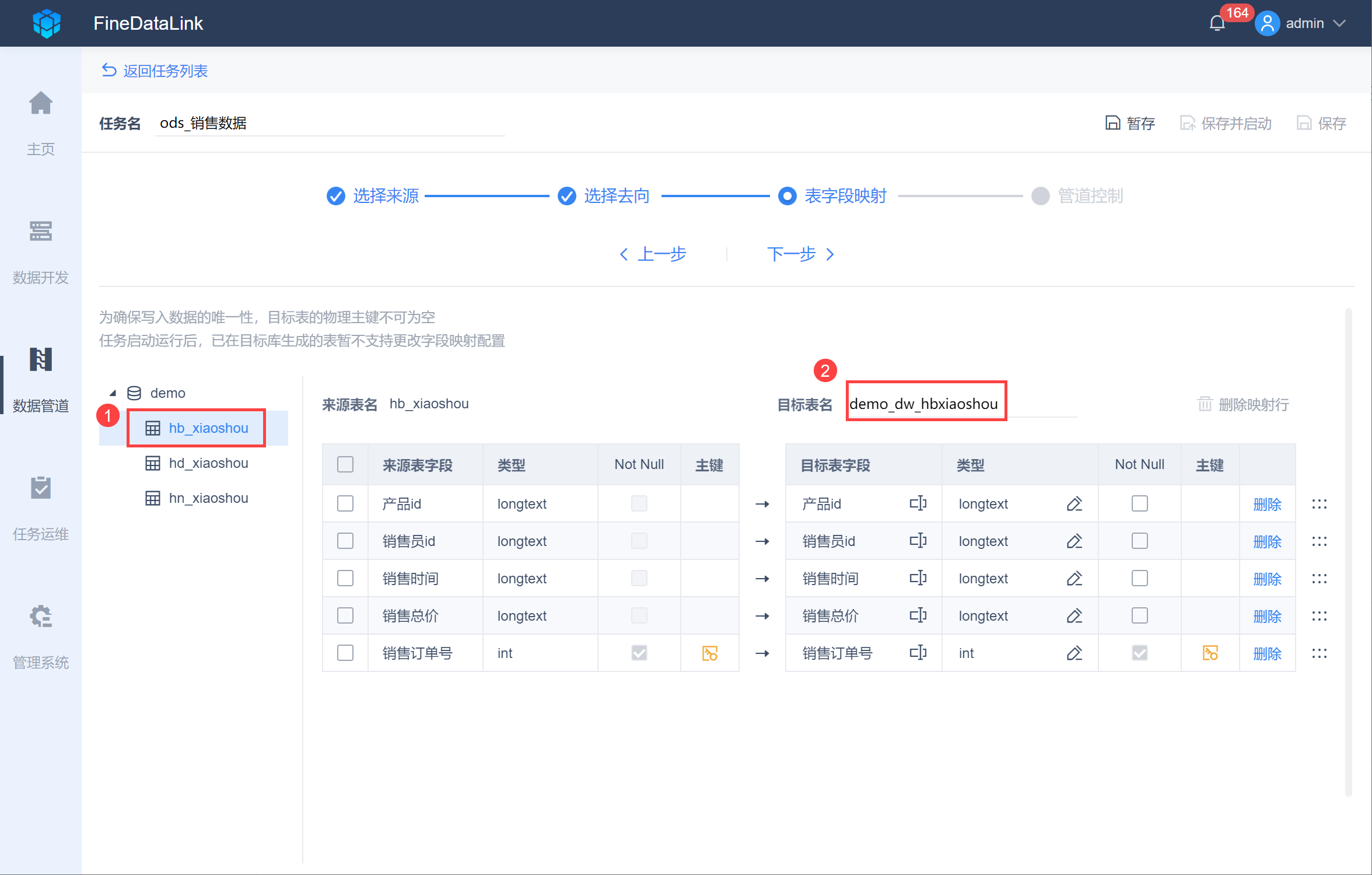Click the edit type pencil for 销售总价
The width and height of the screenshot is (1372, 875).
click(1074, 615)
